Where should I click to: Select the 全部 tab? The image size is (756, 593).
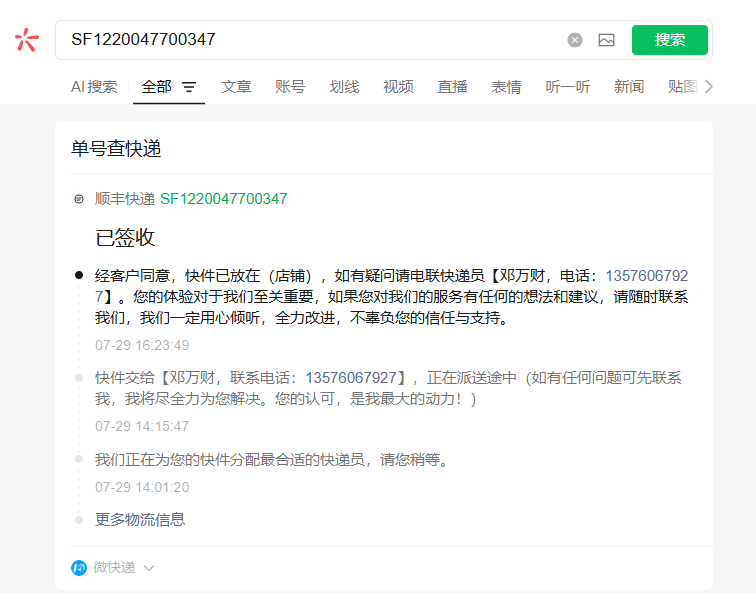coord(156,87)
